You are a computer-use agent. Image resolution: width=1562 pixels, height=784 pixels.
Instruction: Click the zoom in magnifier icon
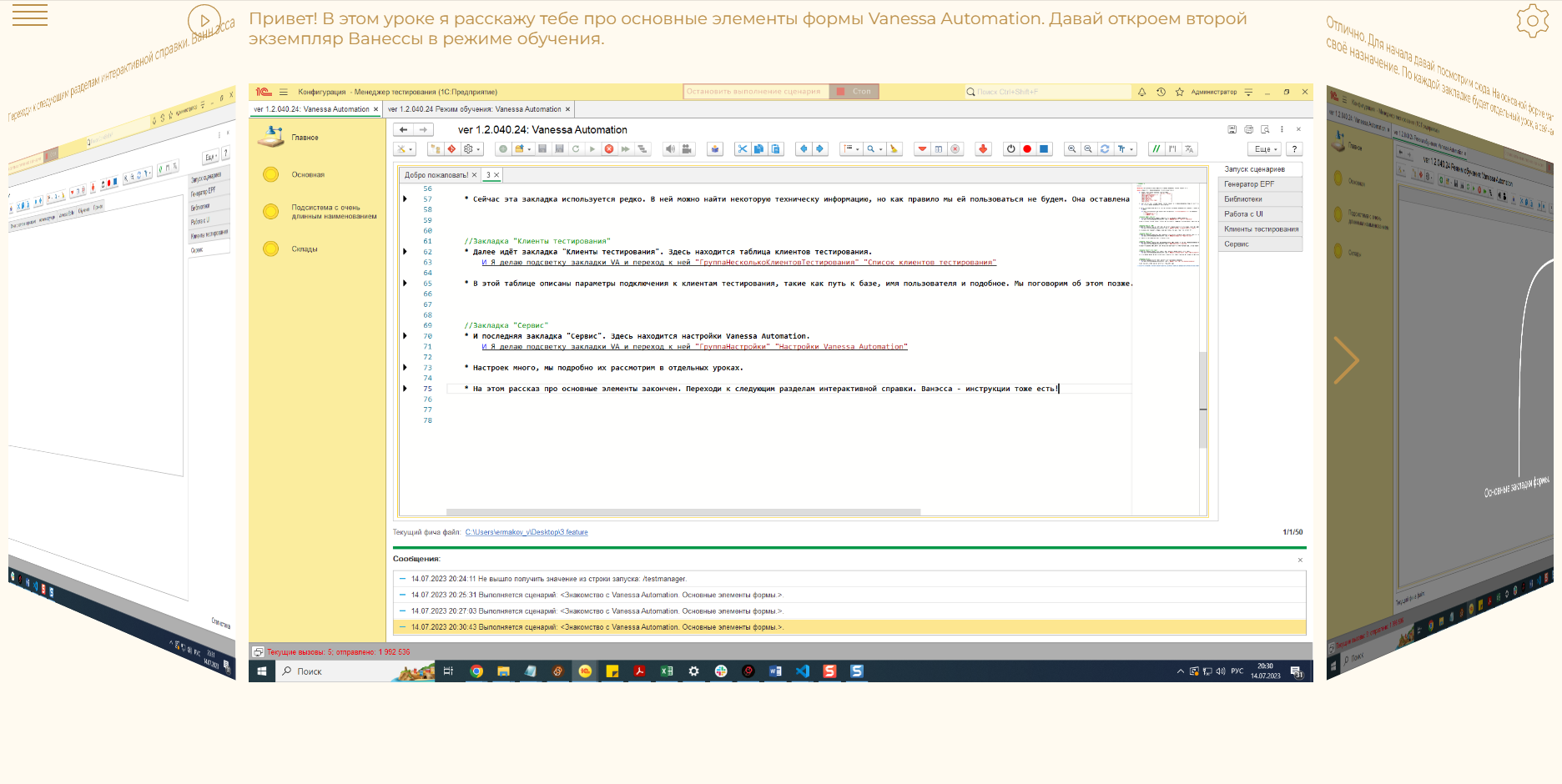point(1072,149)
